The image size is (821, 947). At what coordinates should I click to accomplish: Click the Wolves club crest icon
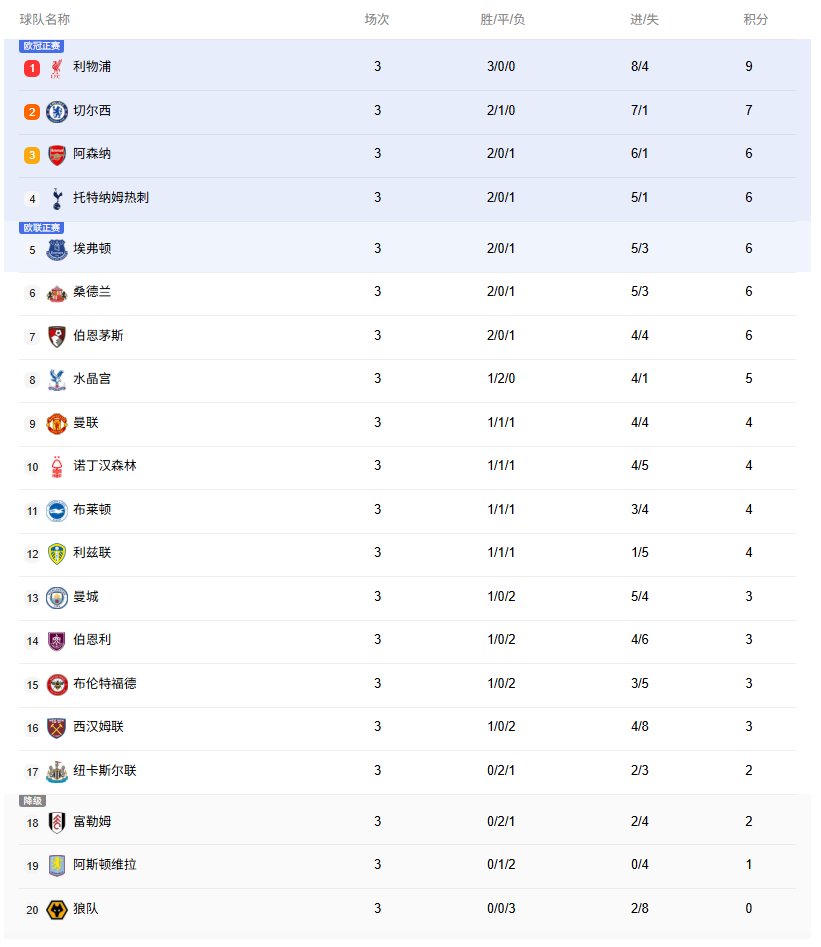coord(57,910)
